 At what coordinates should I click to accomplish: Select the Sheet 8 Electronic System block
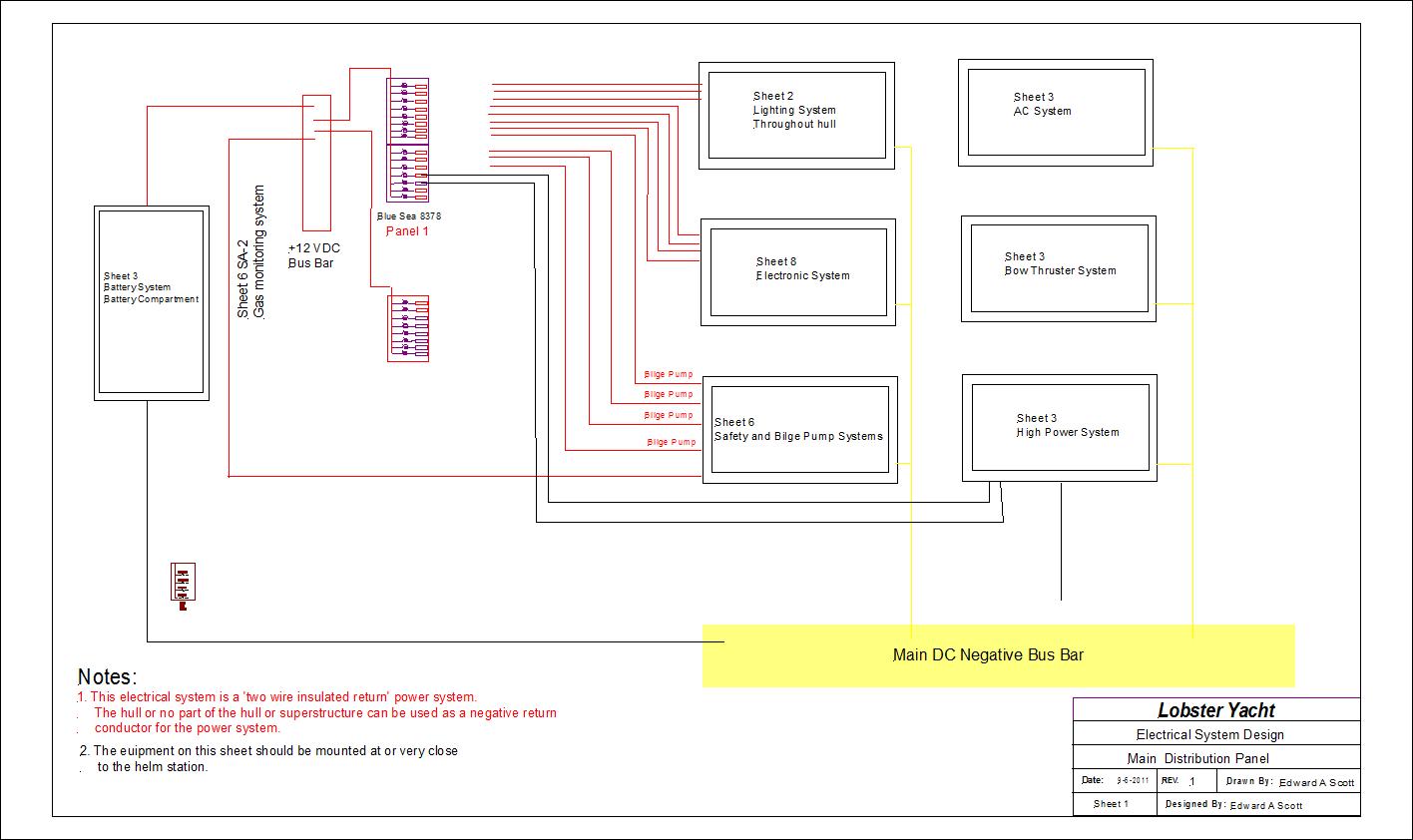pos(797,270)
